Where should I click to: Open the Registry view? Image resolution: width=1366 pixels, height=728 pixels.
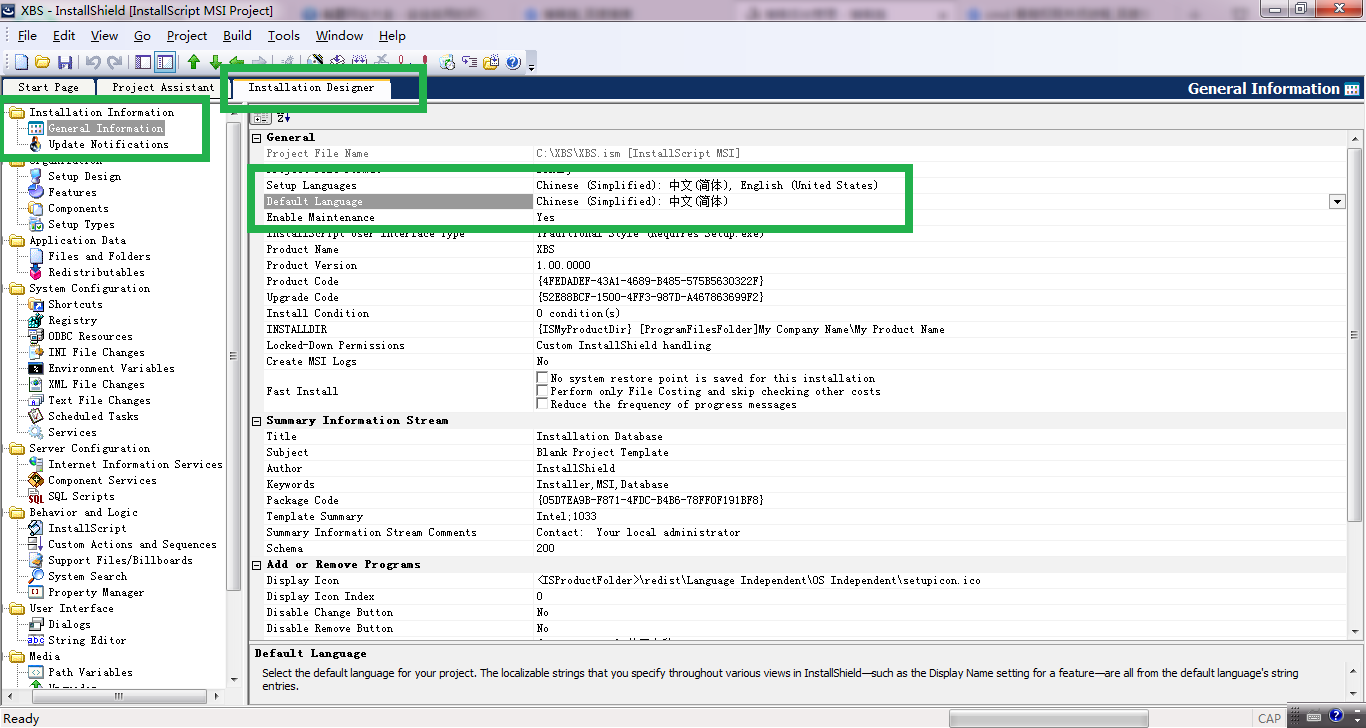[x=72, y=320]
